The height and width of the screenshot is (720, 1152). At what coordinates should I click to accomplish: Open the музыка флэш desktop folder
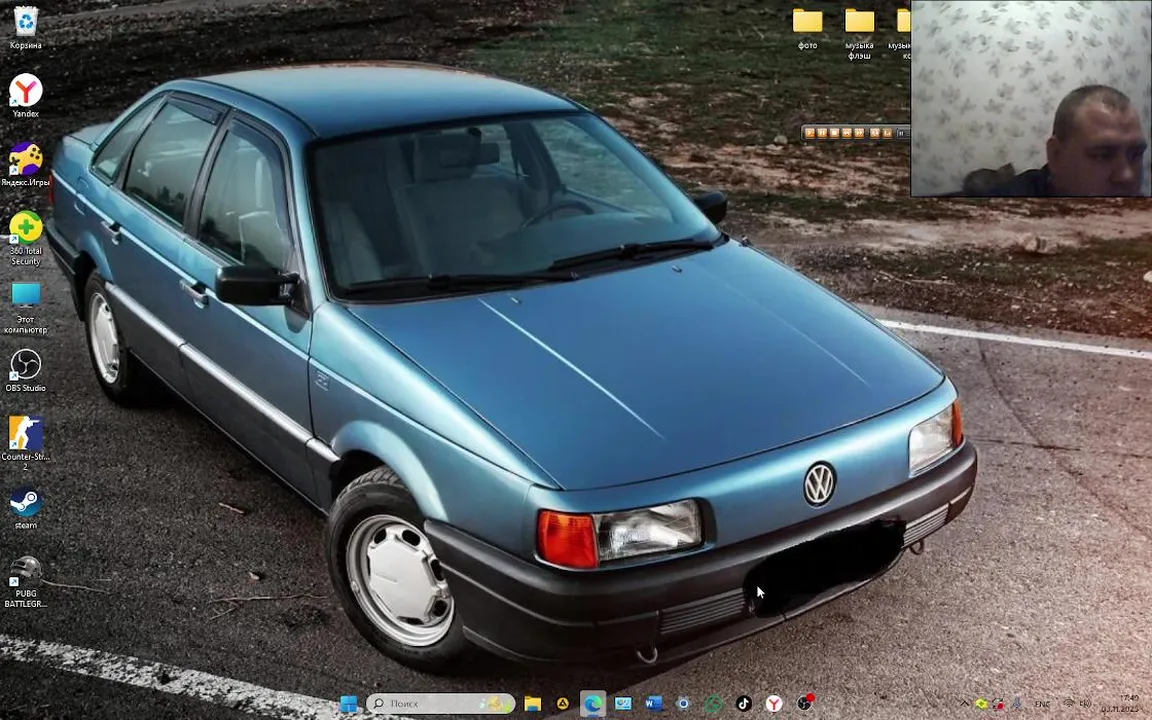[x=860, y=33]
